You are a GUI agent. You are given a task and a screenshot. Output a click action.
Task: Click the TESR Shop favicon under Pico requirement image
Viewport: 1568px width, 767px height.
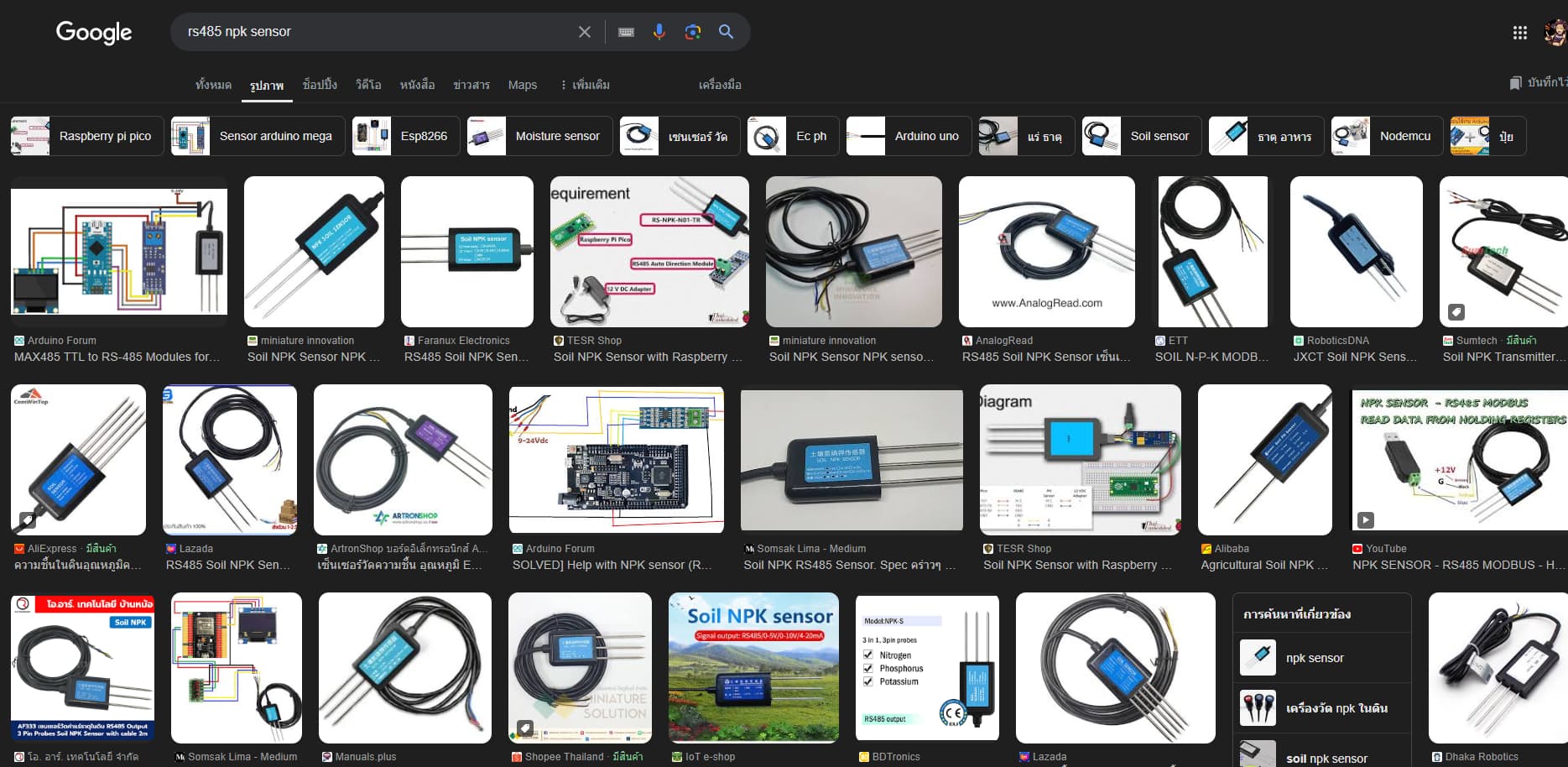(x=559, y=341)
